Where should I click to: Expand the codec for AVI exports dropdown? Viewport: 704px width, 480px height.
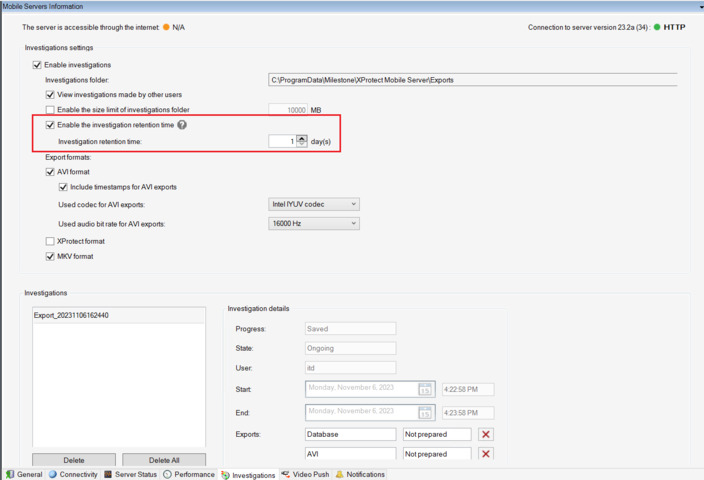pyautogui.click(x=314, y=204)
